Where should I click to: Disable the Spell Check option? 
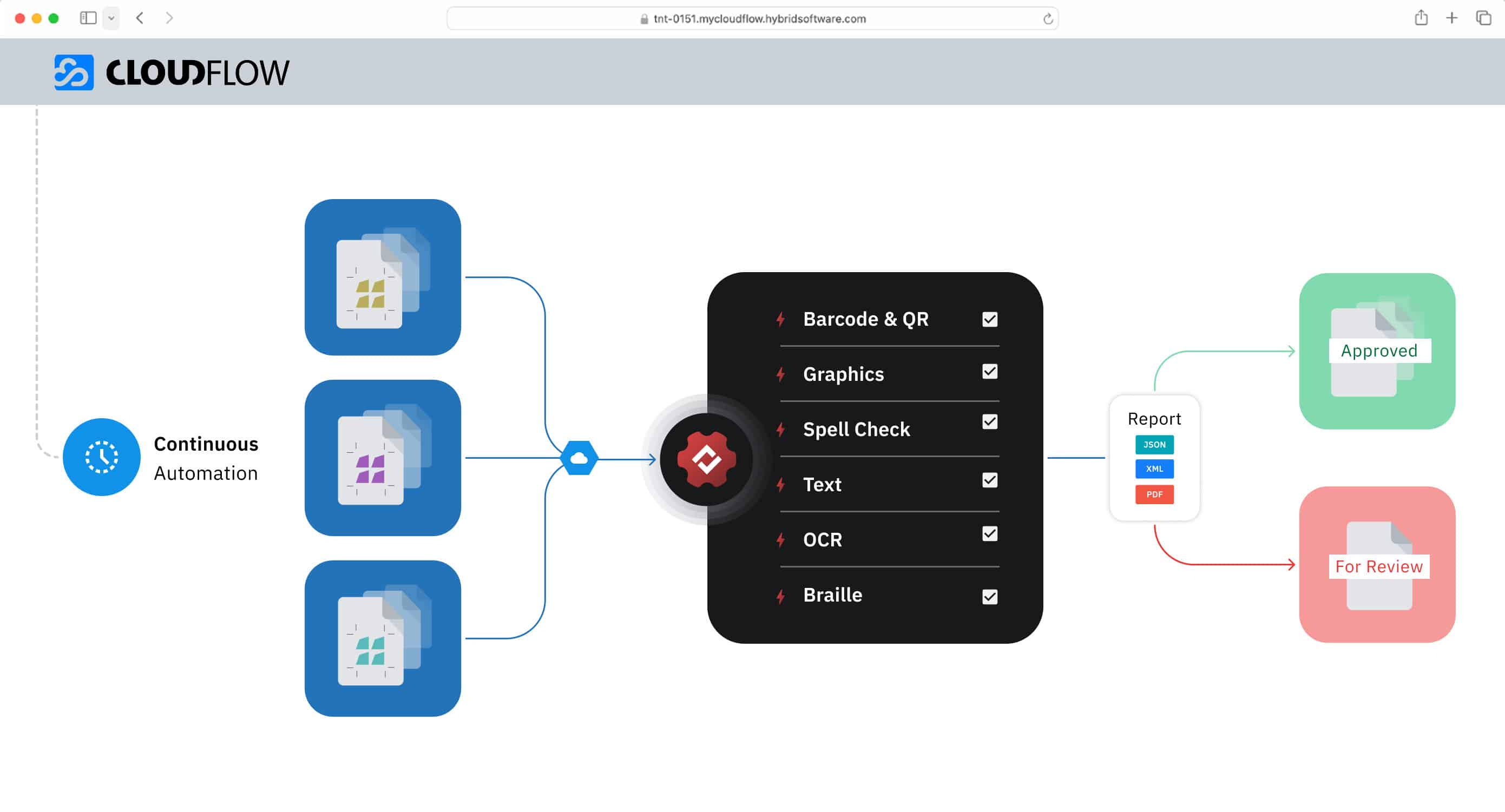[x=989, y=422]
